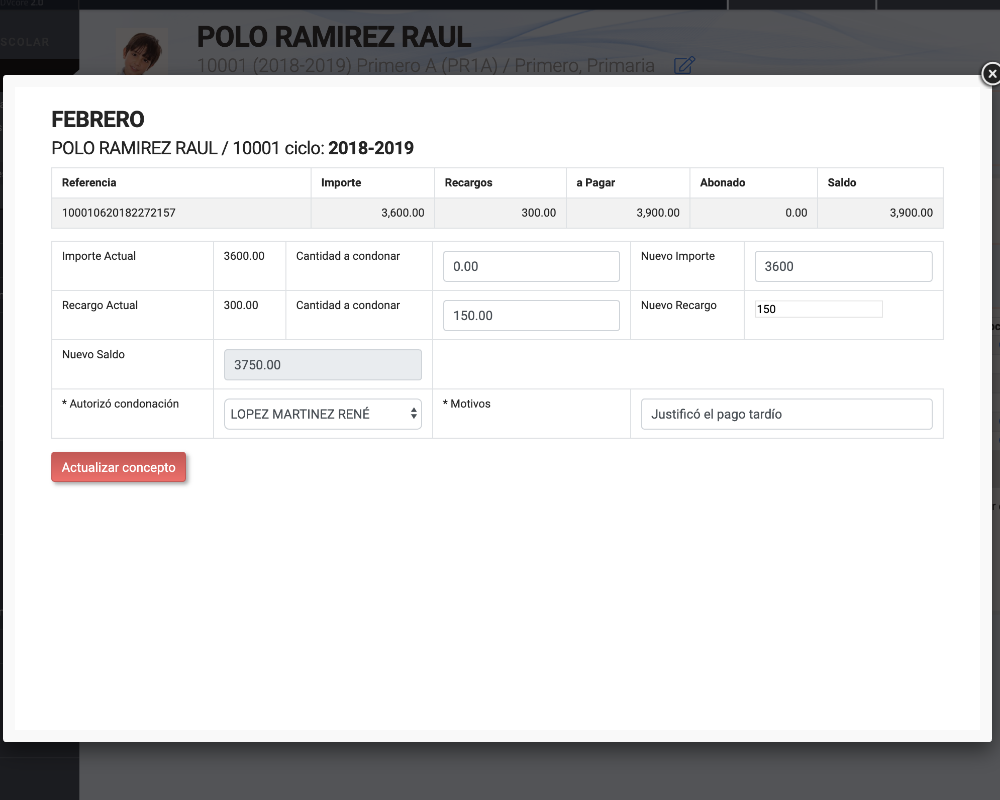The width and height of the screenshot is (1000, 800).
Task: Click the Recargo Cantidad a condonar field showing 150.00
Action: click(x=531, y=315)
